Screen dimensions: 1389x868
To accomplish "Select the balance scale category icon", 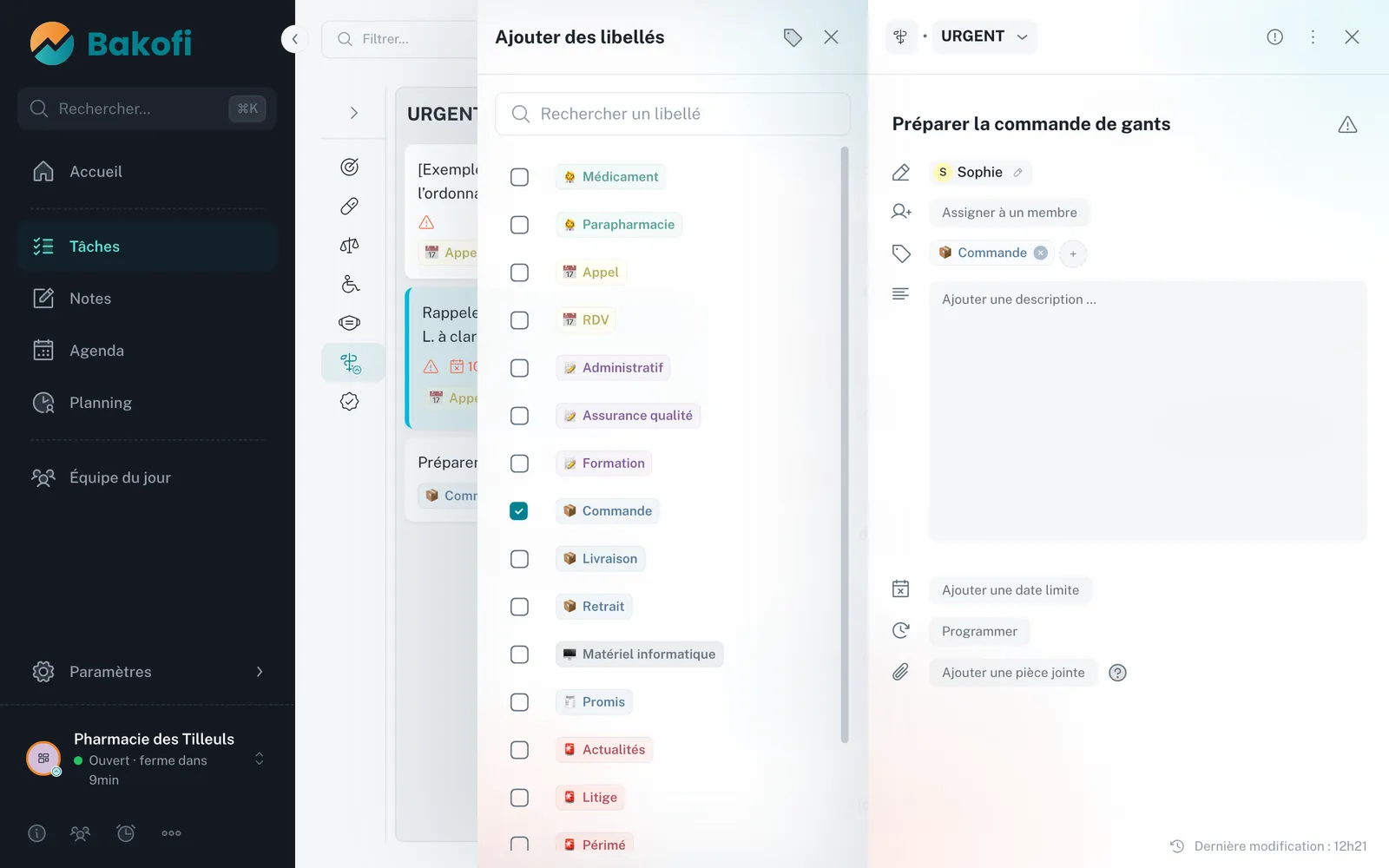I will (x=350, y=246).
